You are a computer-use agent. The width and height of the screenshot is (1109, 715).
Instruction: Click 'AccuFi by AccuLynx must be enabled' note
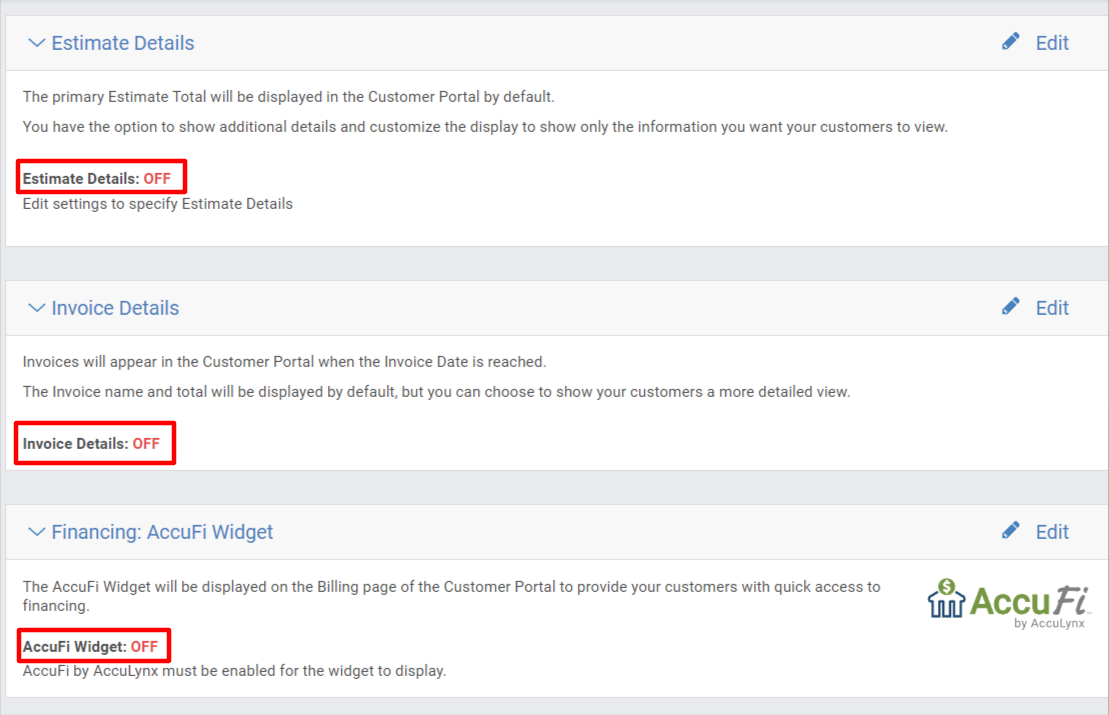[x=234, y=670]
